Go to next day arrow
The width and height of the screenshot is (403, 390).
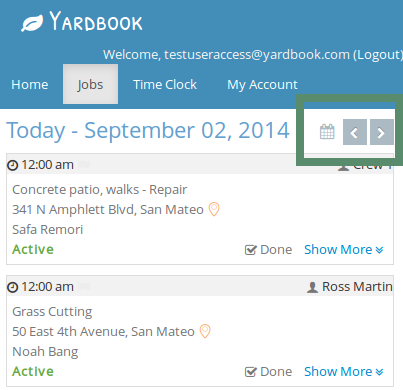(382, 132)
